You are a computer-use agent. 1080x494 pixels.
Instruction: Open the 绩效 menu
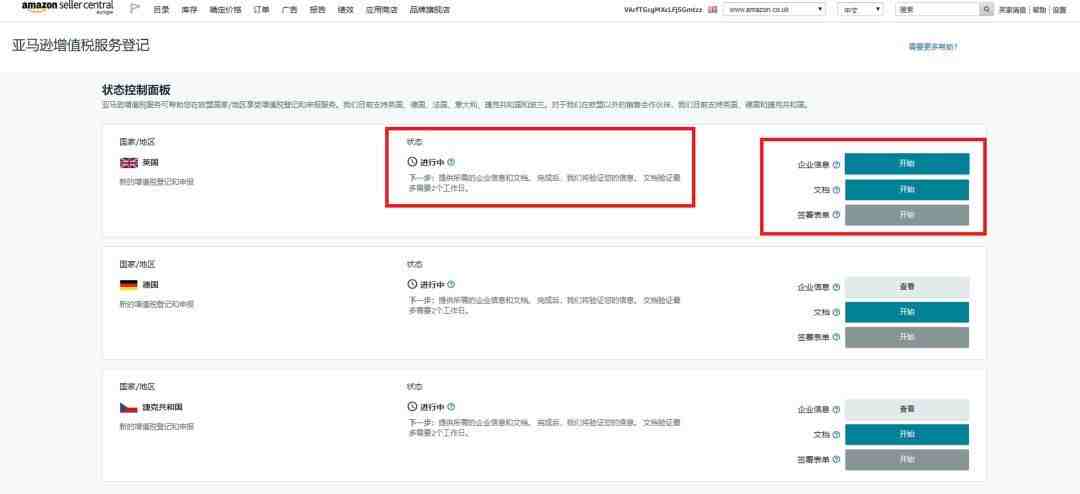coord(346,10)
